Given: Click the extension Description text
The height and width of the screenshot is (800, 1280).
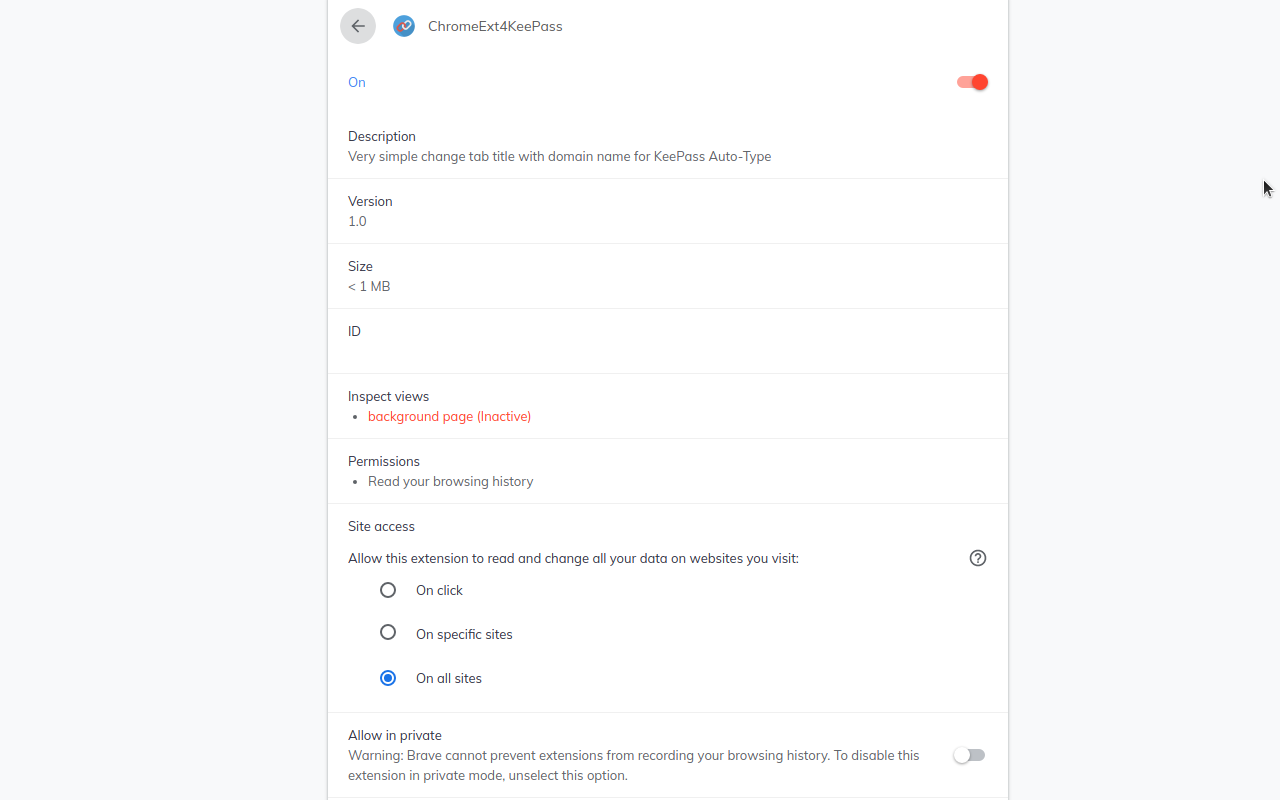Looking at the screenshot, I should point(559,156).
